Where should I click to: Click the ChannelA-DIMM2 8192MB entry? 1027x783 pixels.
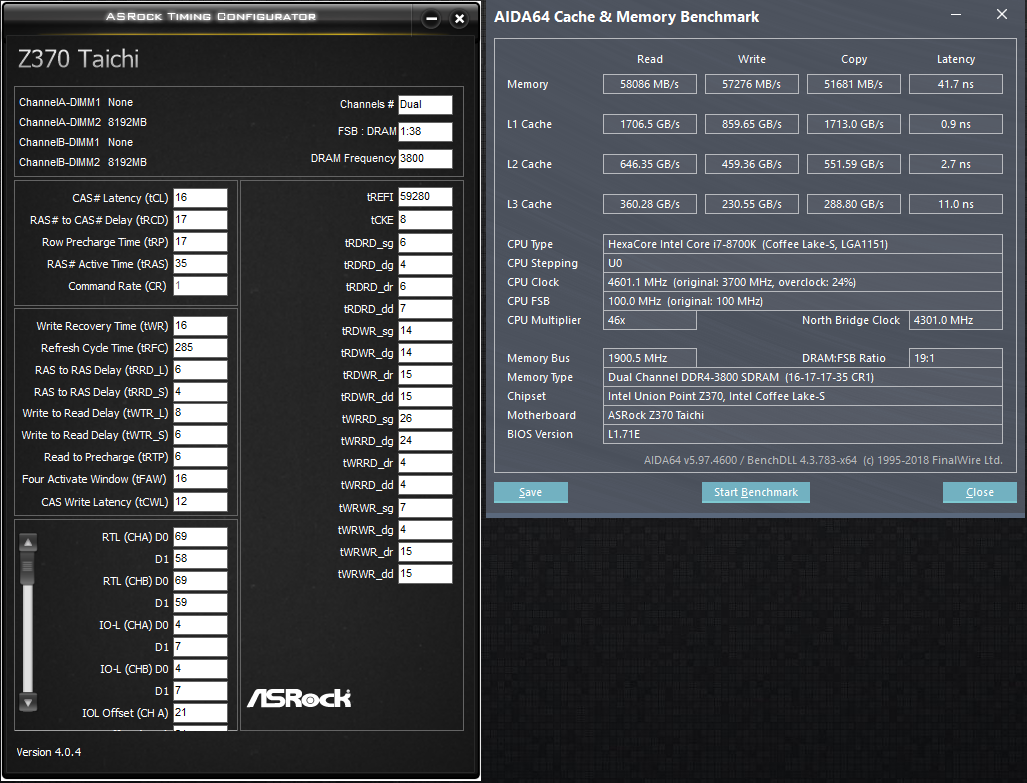coord(83,123)
